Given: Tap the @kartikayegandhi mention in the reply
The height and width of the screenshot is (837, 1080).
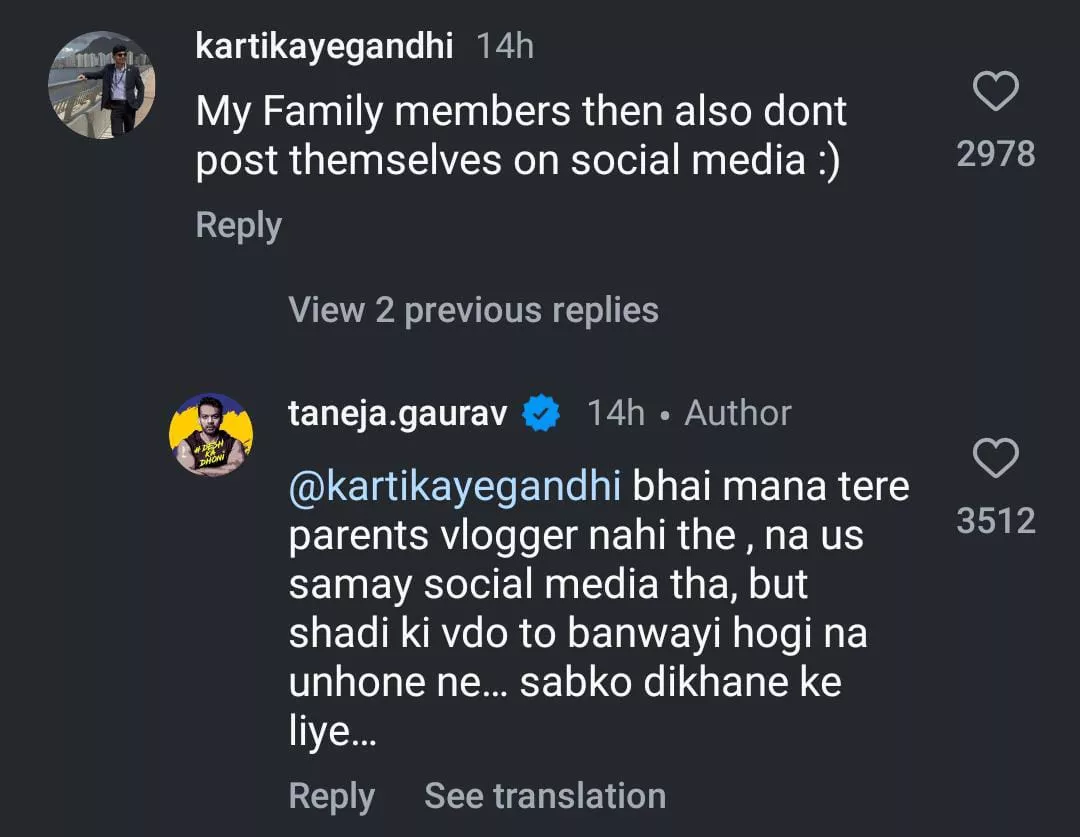Looking at the screenshot, I should (x=455, y=487).
